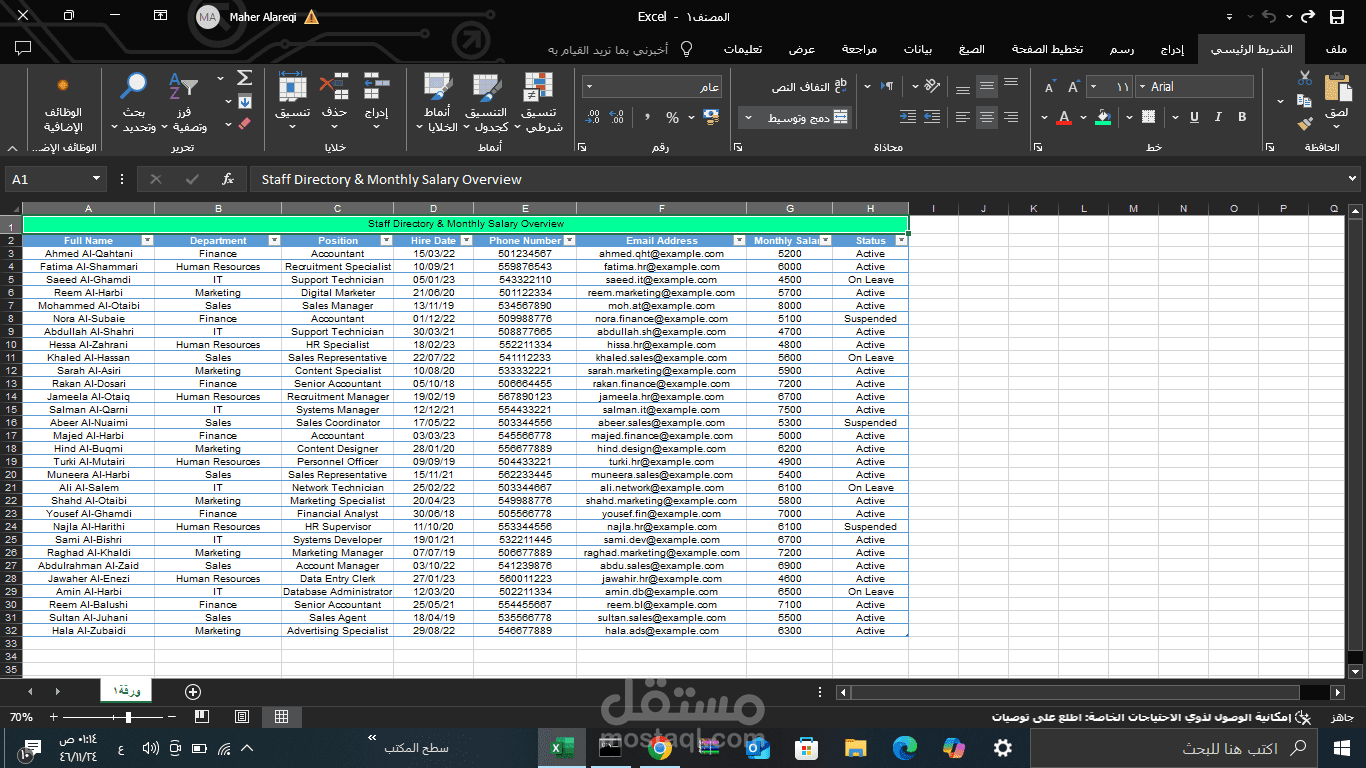Click the Insert Function fx icon
This screenshot has width=1366, height=768.
tap(228, 179)
